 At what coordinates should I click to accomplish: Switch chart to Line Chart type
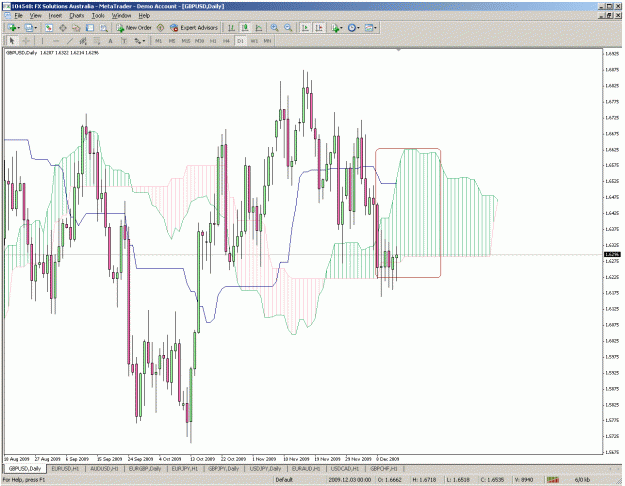pyautogui.click(x=259, y=28)
